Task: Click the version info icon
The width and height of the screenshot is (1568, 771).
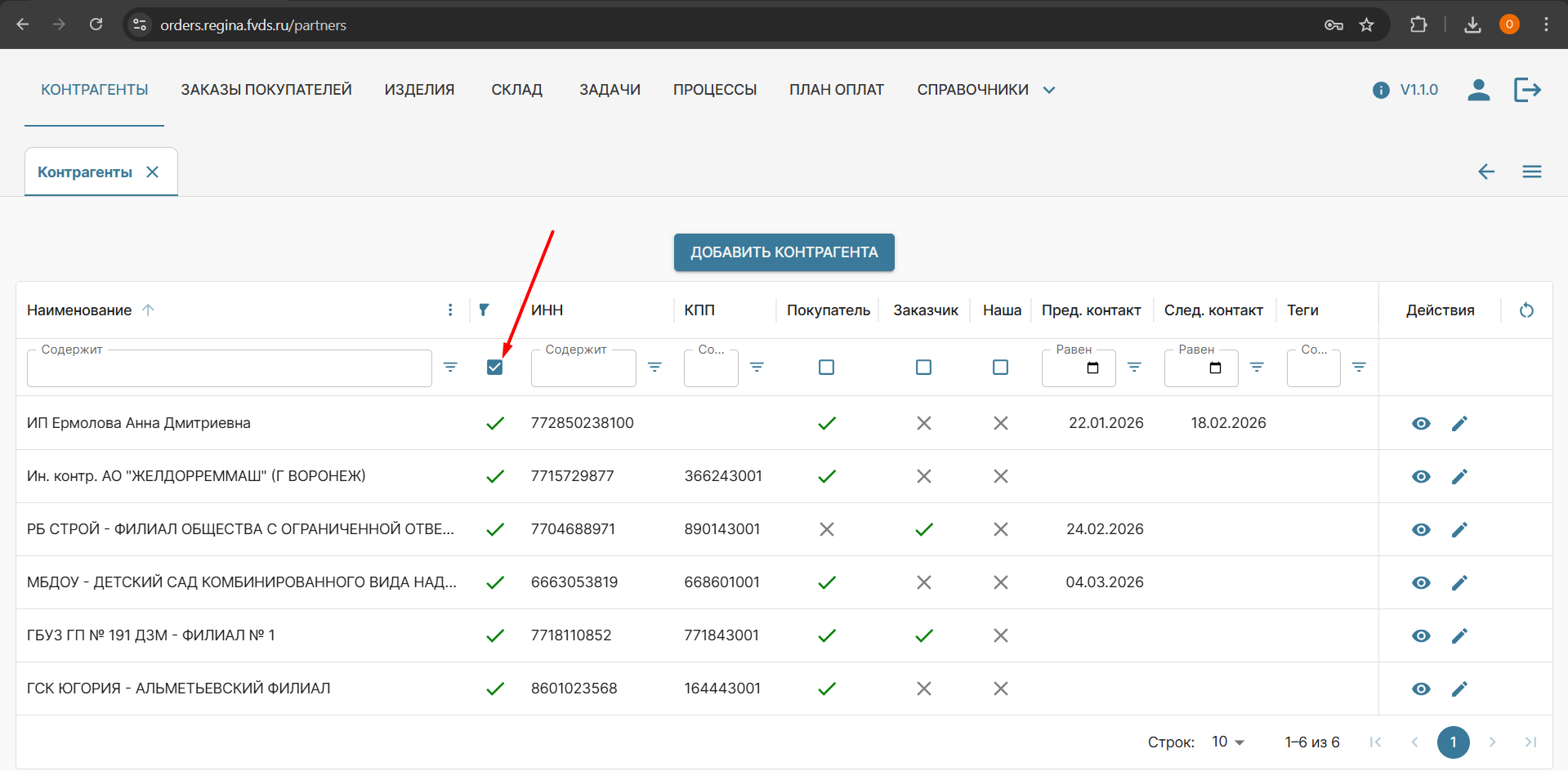Action: [x=1381, y=90]
